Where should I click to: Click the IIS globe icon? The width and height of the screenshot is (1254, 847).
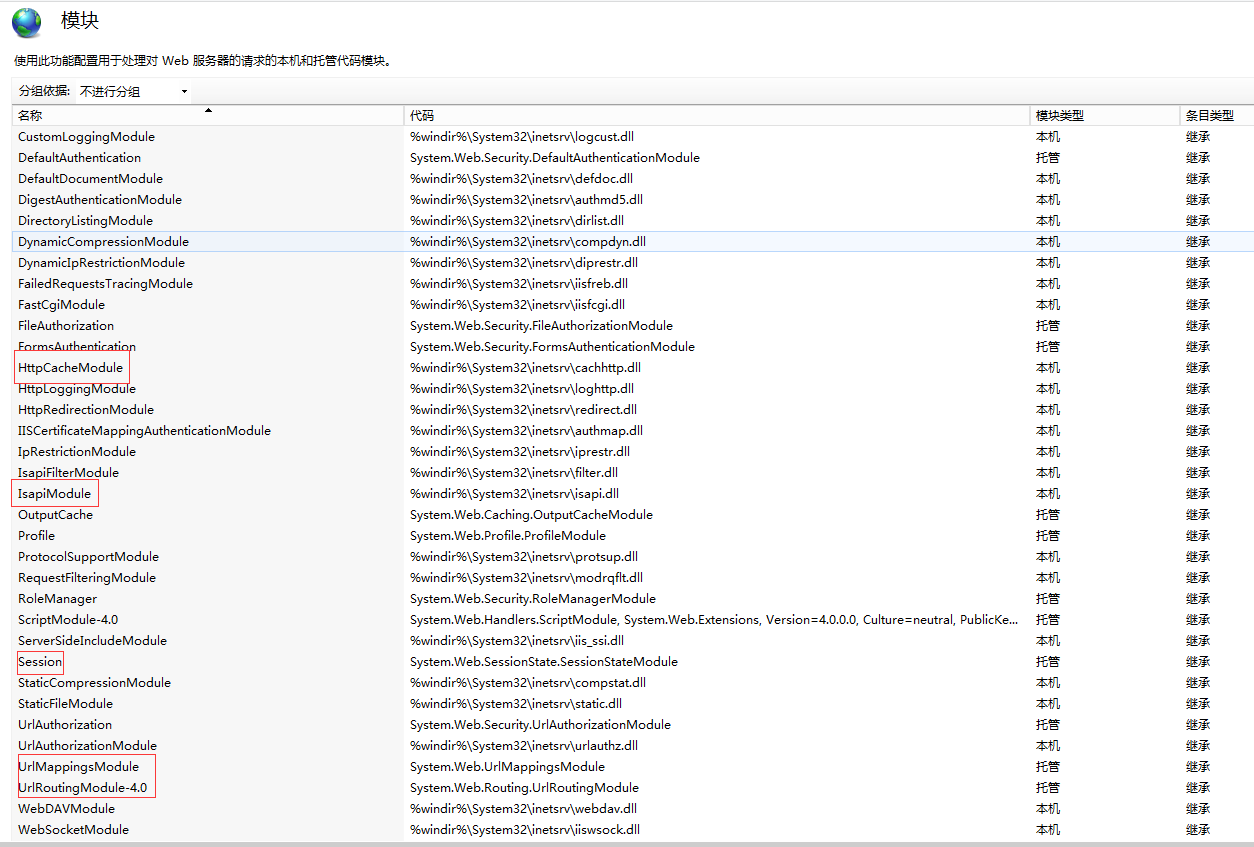point(26,21)
